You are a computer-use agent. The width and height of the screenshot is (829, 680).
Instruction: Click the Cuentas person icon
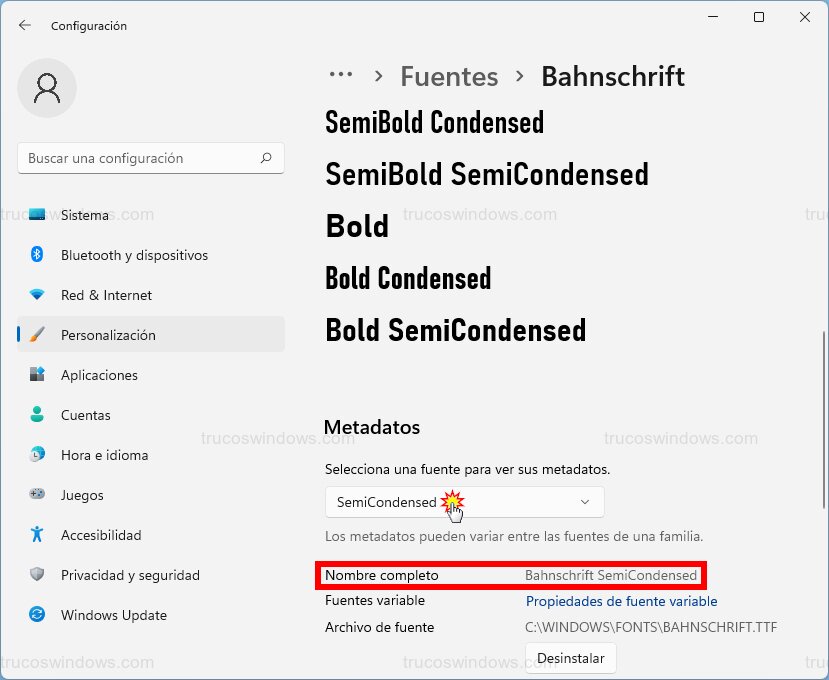point(37,415)
